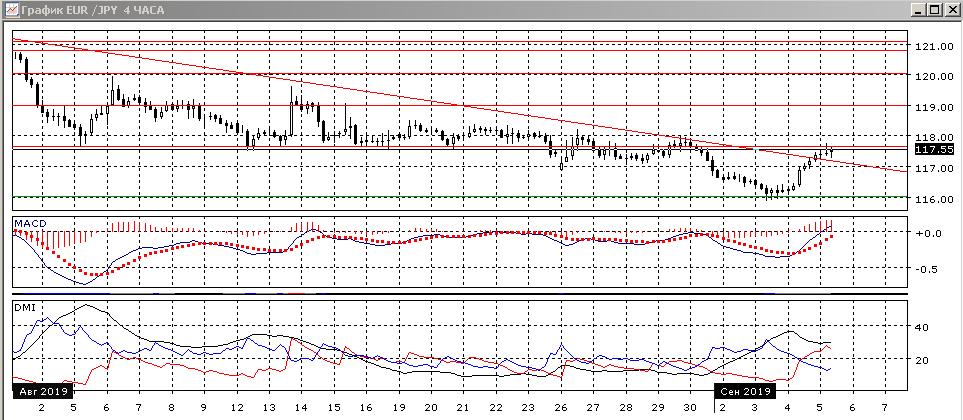This screenshot has width=963, height=420.
Task: Click the 40 level on DMI scale
Action: coord(922,327)
